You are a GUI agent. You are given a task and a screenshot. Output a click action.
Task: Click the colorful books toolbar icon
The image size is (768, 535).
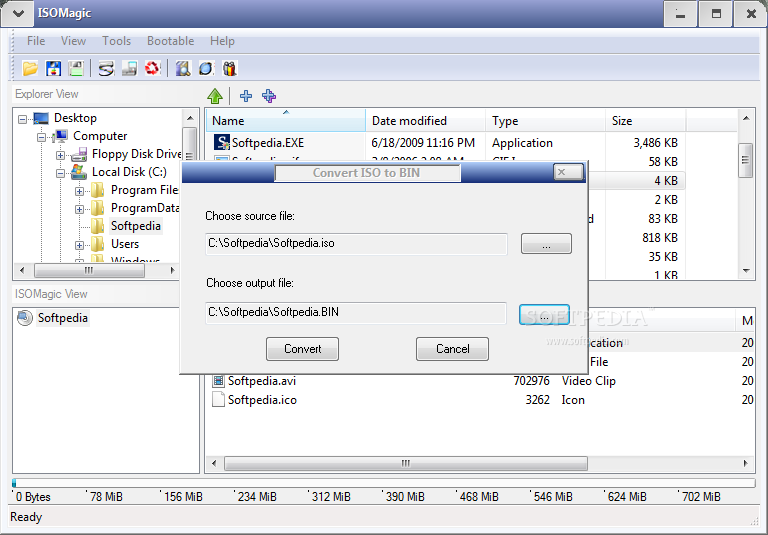point(230,68)
